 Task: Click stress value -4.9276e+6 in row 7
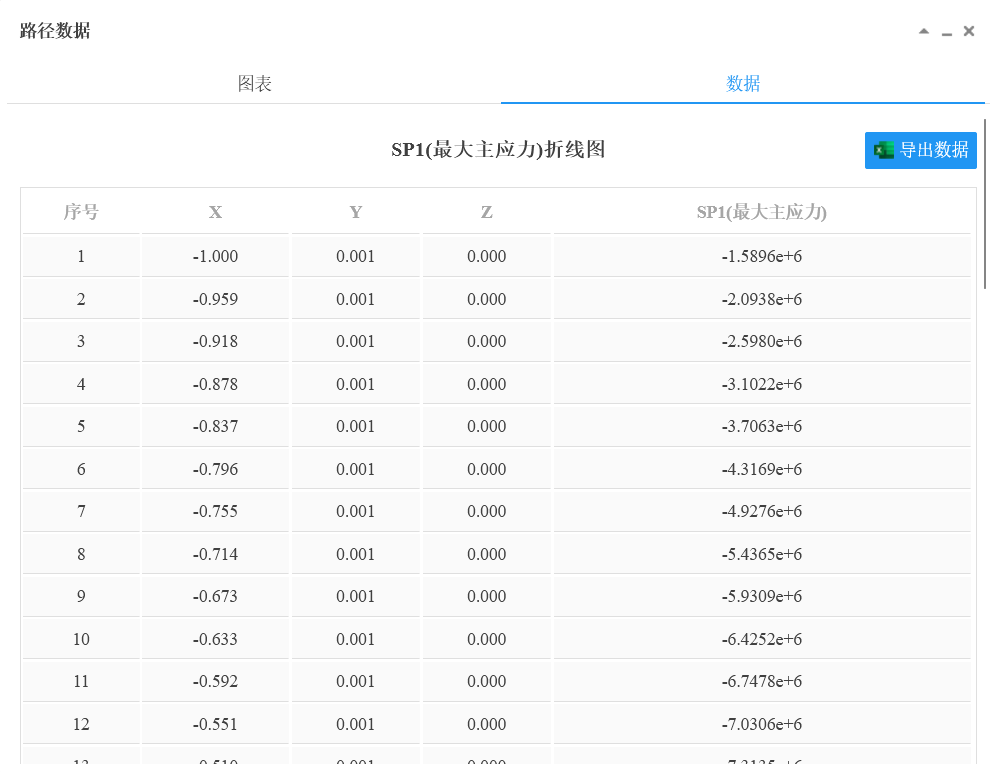pos(761,511)
